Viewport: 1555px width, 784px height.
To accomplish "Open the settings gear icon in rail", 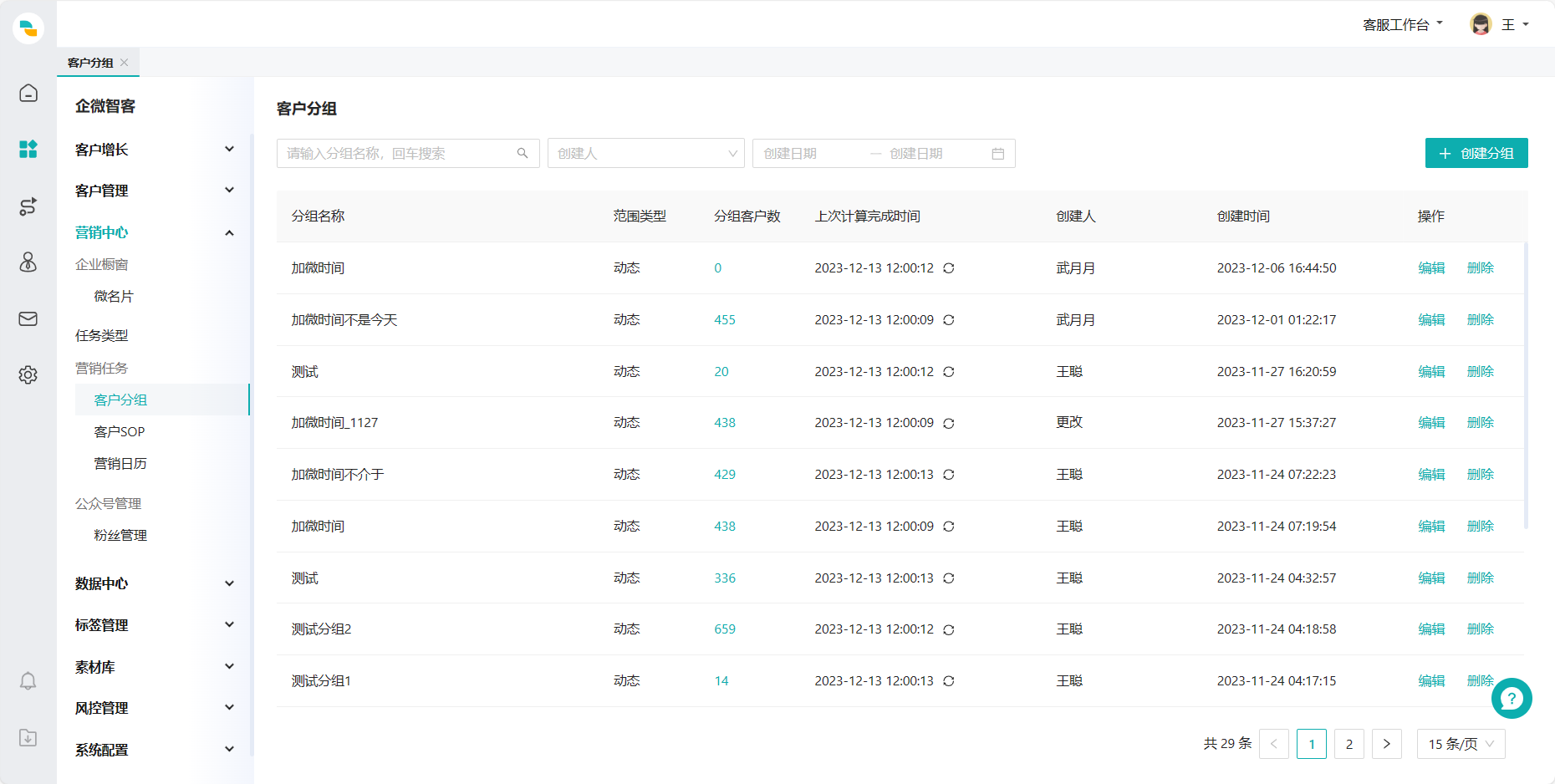I will (28, 374).
